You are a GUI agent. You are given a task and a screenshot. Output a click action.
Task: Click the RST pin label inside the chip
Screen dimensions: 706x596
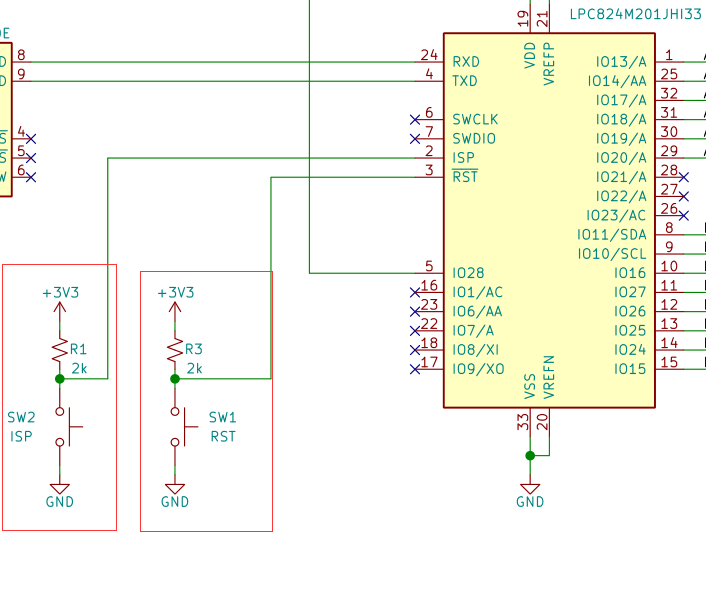pos(465,176)
